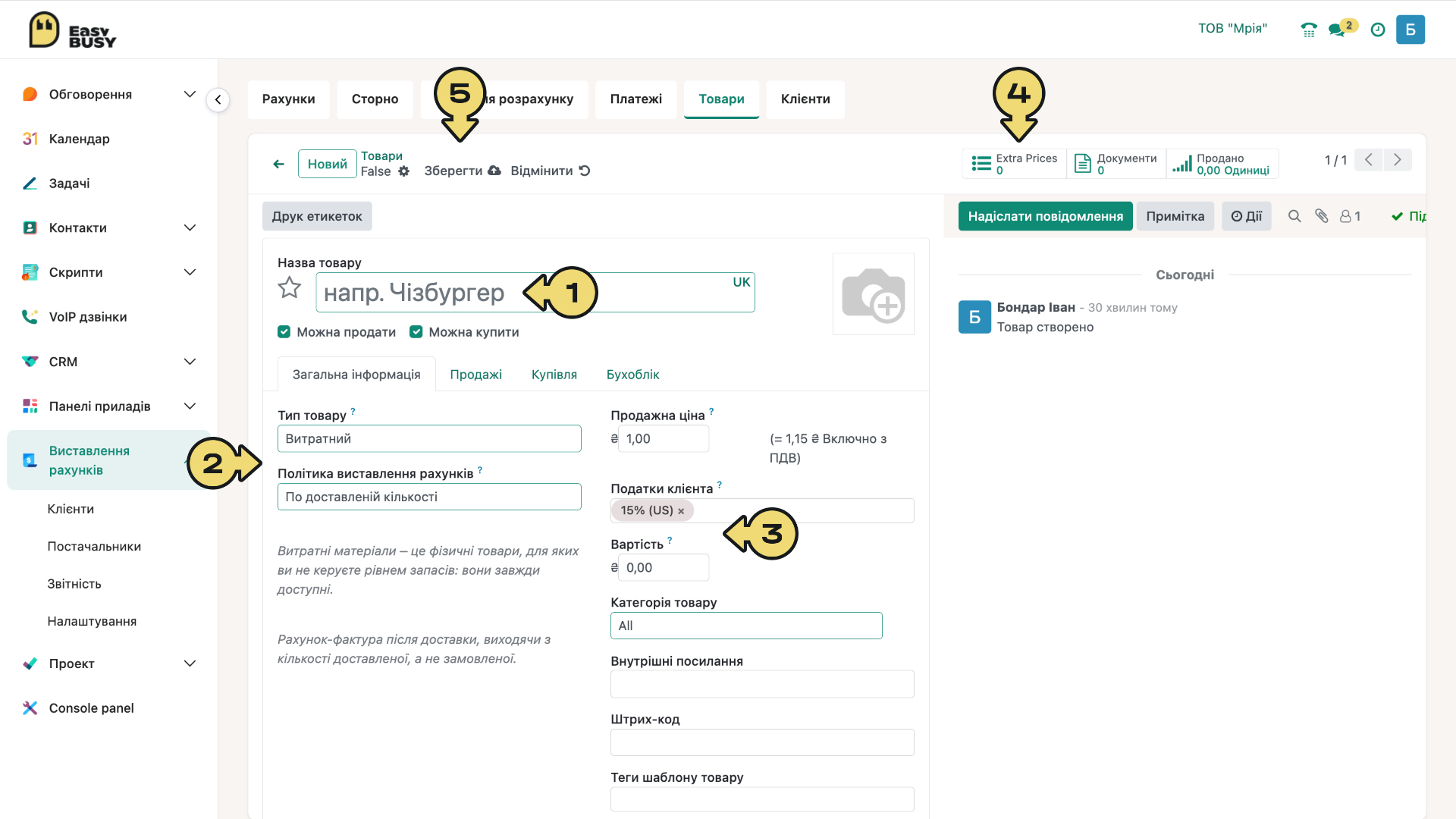Image resolution: width=1456 pixels, height=819 pixels.
Task: Switch to Рахунки tab
Action: pyautogui.click(x=288, y=99)
